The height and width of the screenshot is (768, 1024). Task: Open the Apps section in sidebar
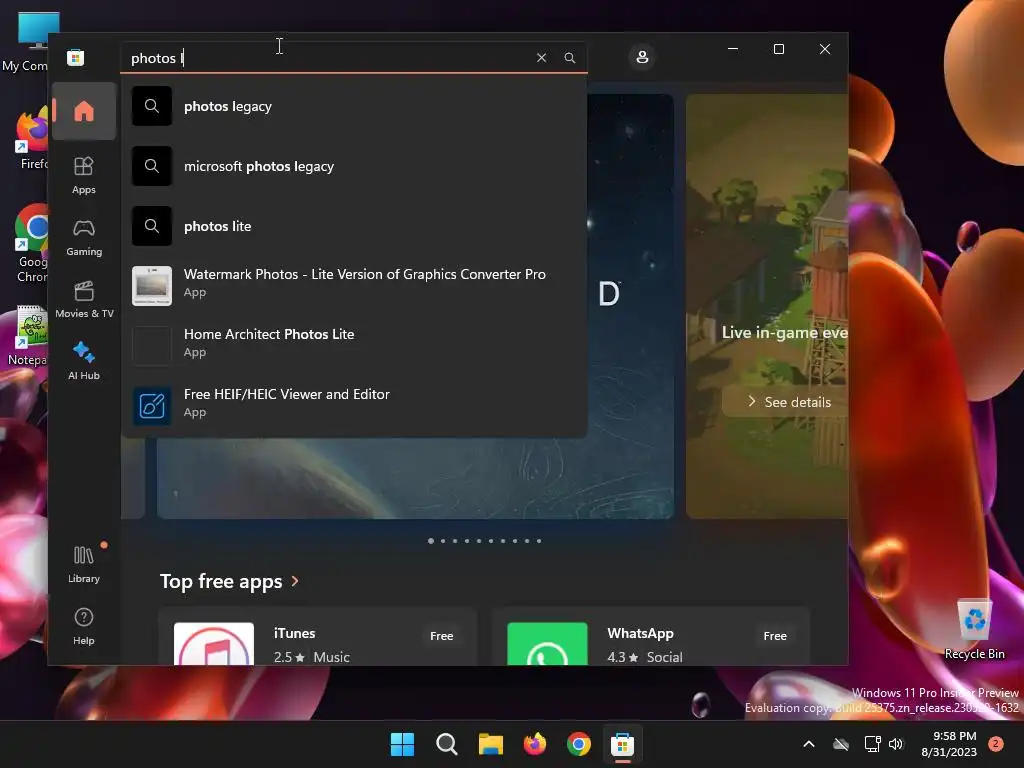(x=84, y=175)
